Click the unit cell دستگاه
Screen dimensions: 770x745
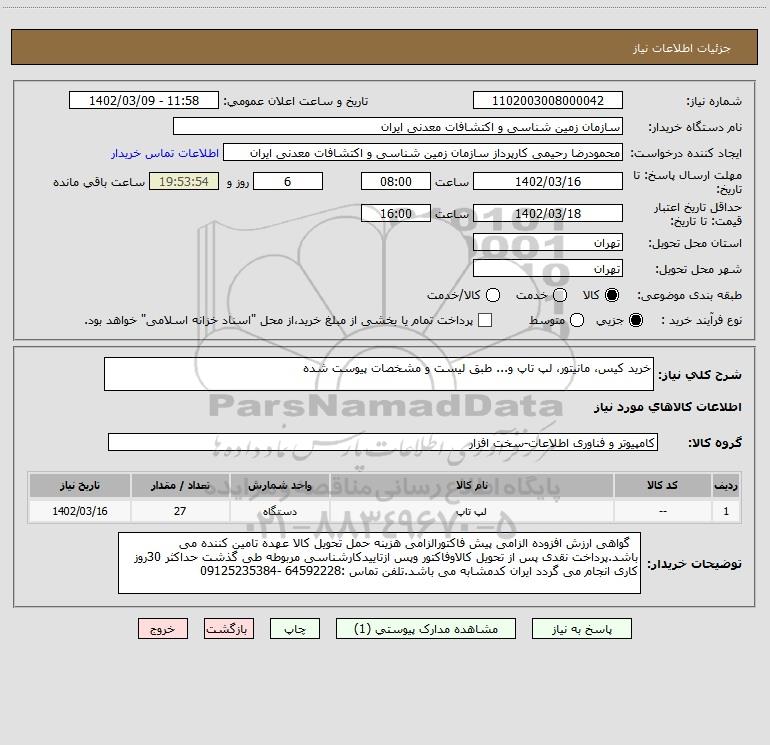279,511
